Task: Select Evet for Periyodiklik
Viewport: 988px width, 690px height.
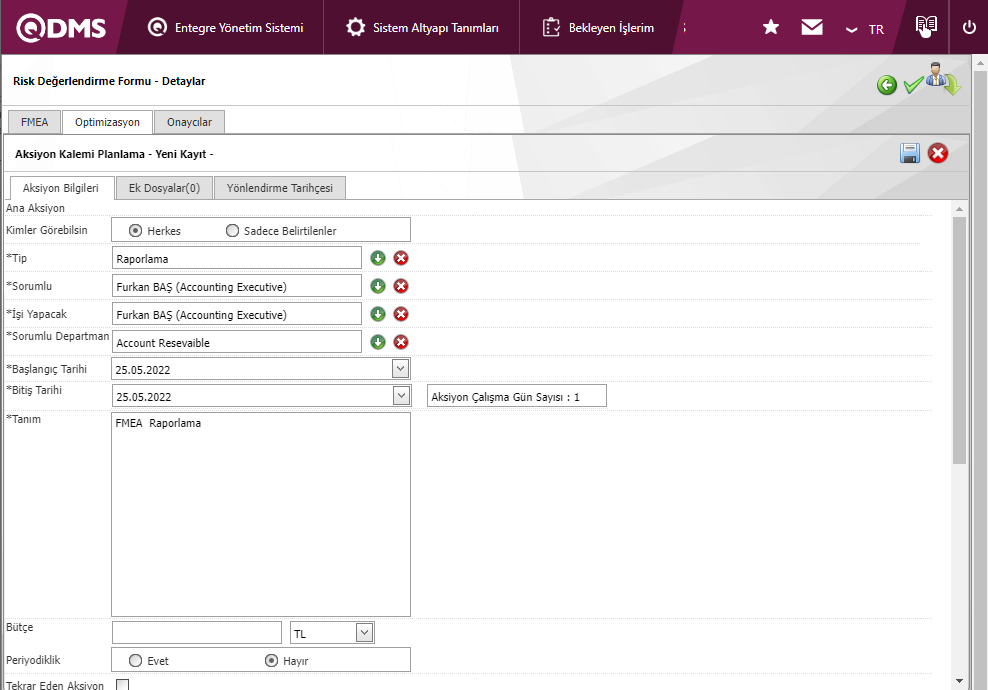Action: [x=136, y=660]
